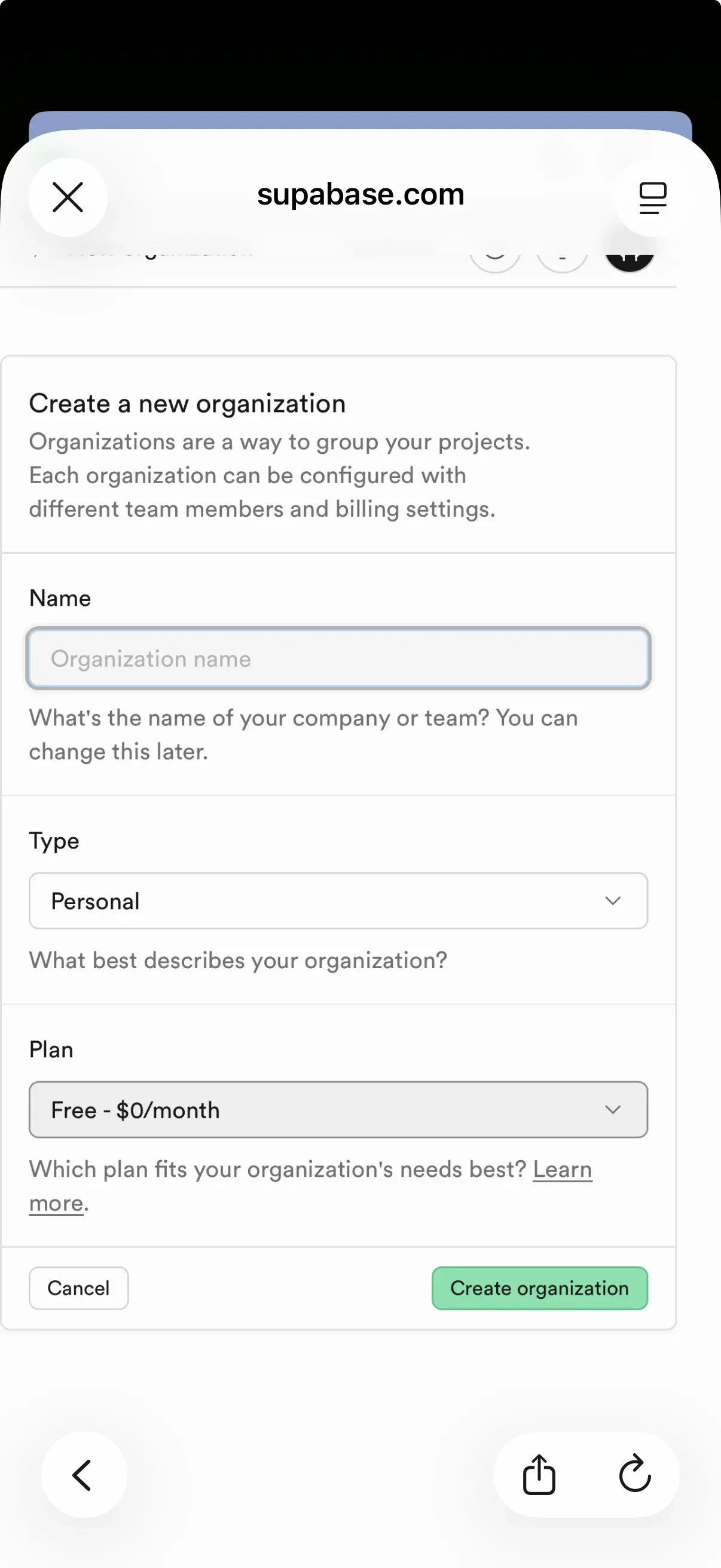Close the supabase.com web view
721x1568 pixels.
click(68, 197)
